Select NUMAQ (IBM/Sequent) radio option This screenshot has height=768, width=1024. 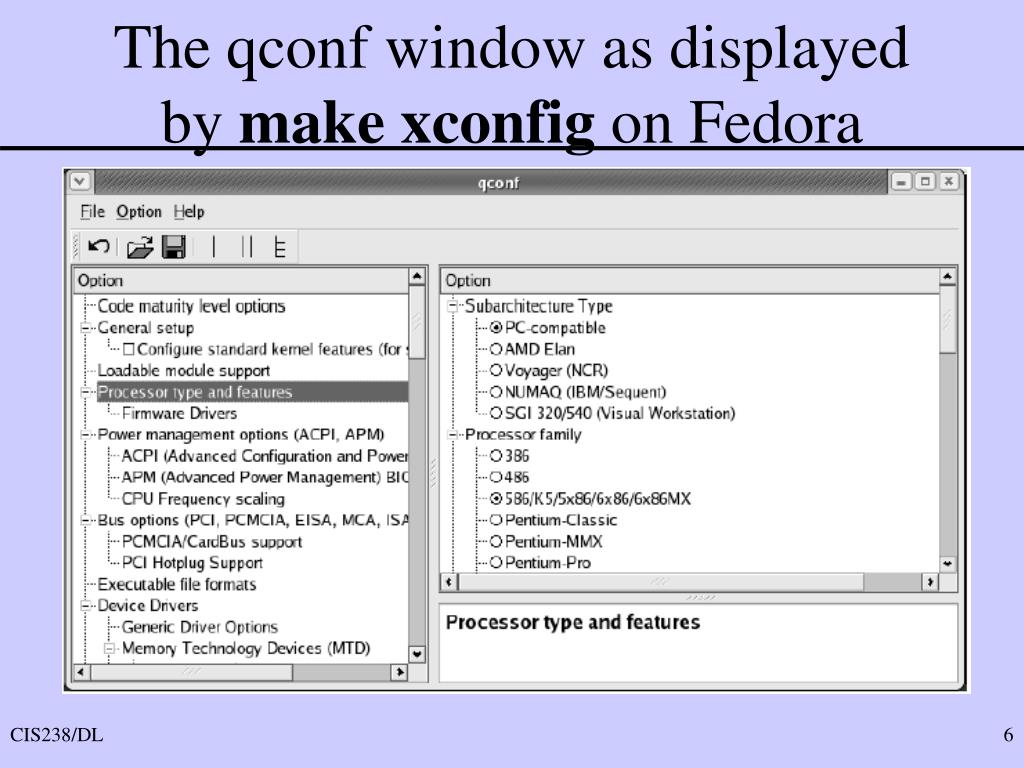point(496,392)
